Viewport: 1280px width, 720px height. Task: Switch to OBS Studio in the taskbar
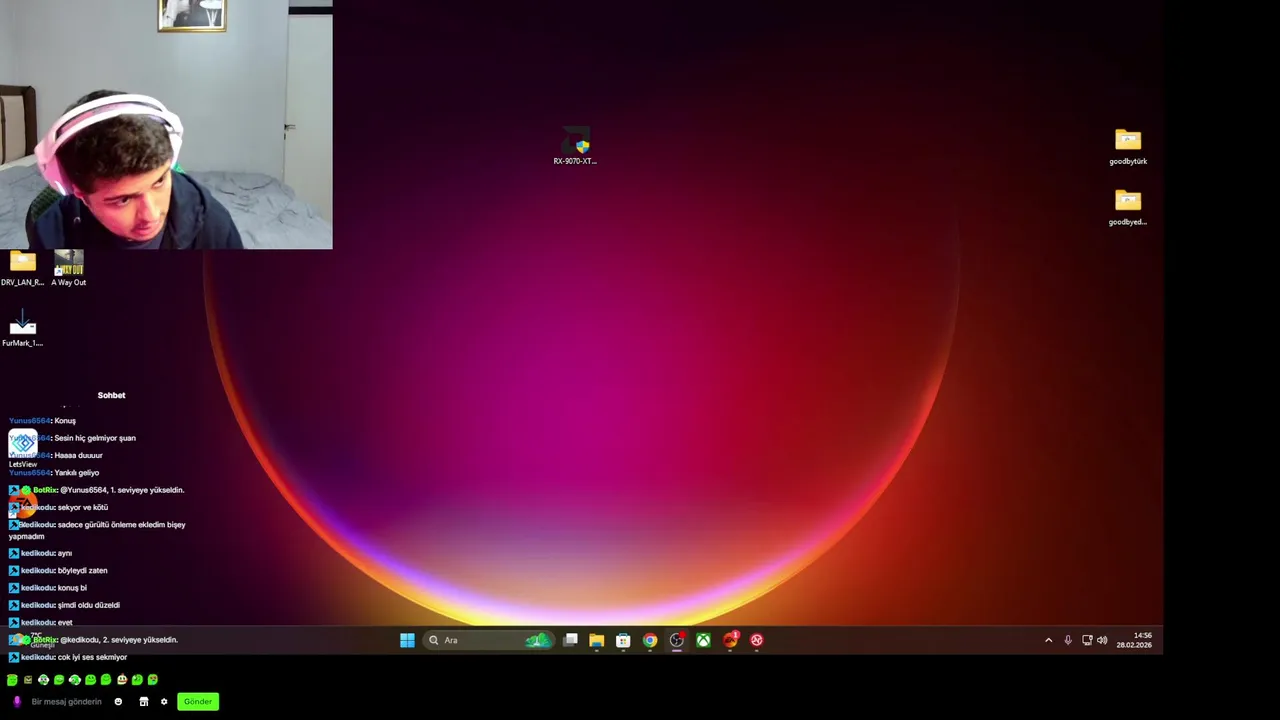click(677, 640)
